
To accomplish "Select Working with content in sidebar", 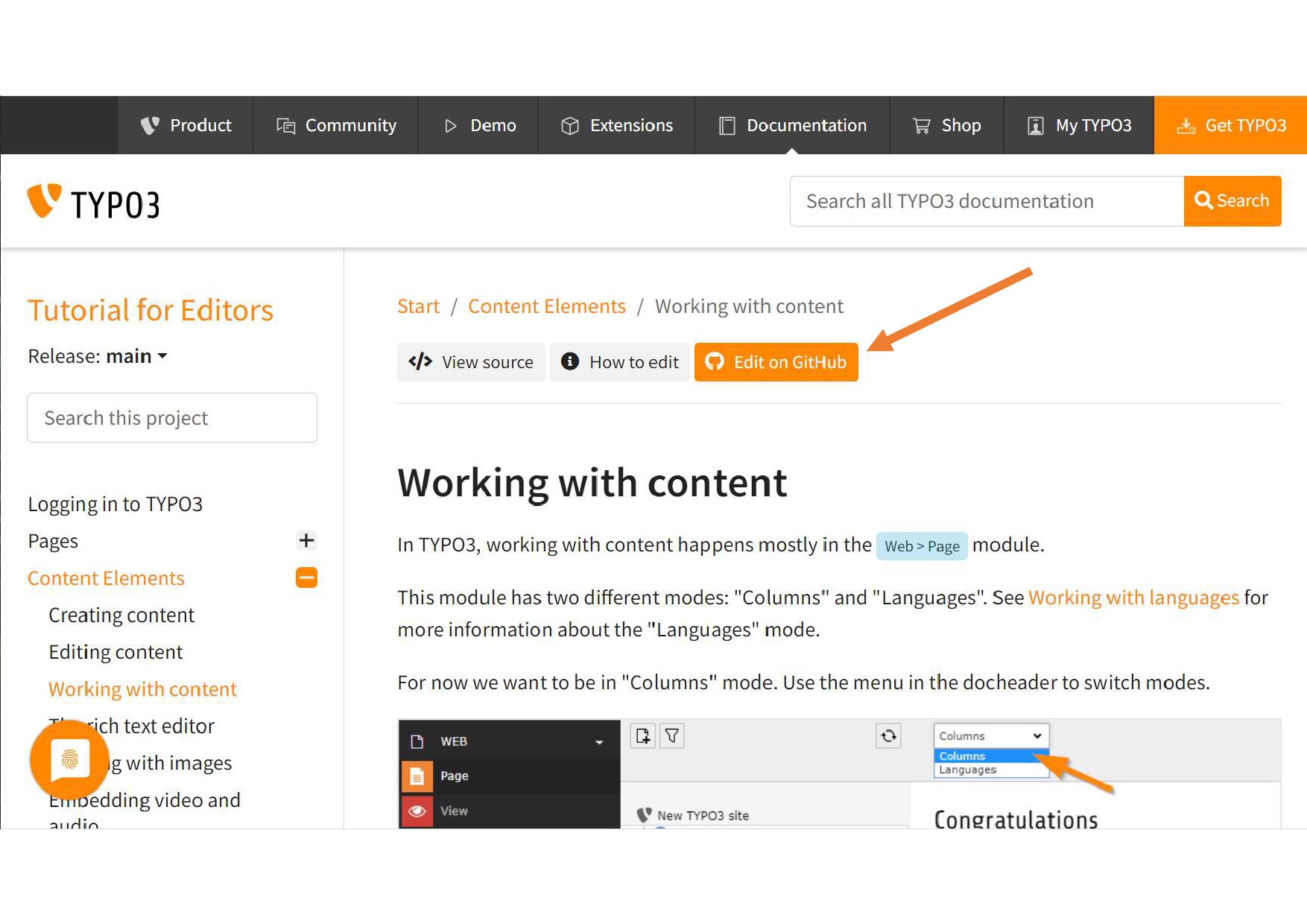I will coord(142,689).
